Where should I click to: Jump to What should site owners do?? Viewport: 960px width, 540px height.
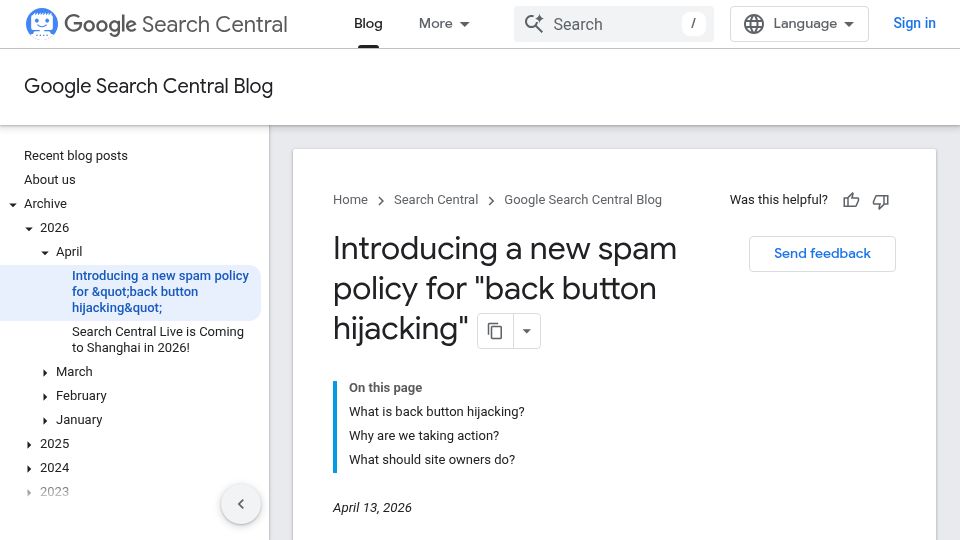[432, 459]
